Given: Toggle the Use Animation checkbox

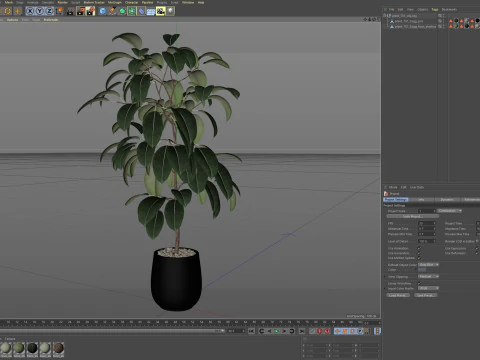Looking at the screenshot, I should coord(419,248).
